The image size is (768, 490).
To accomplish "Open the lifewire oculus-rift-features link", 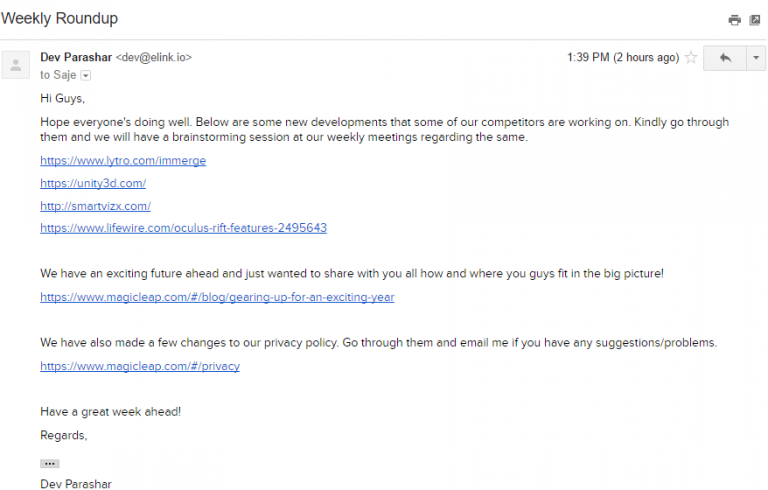I will click(183, 228).
